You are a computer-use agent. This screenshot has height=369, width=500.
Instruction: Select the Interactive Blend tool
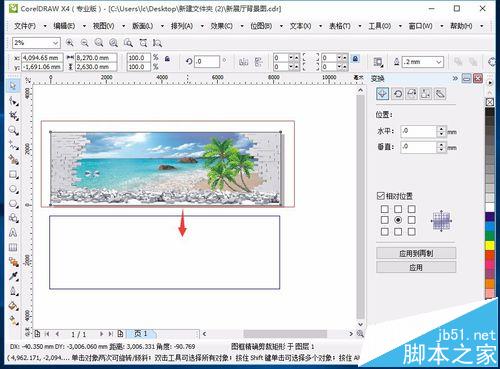click(13, 262)
